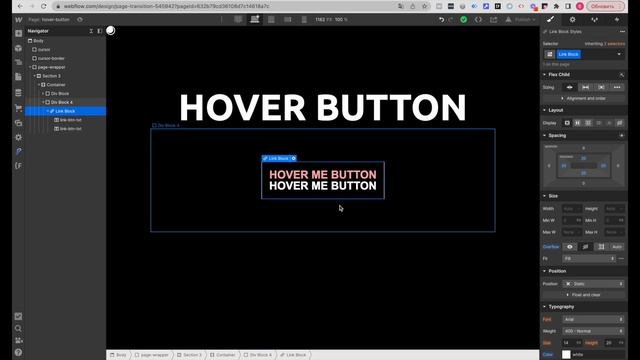This screenshot has height=360, width=640.
Task: Set overflow to Auto
Action: (617, 247)
